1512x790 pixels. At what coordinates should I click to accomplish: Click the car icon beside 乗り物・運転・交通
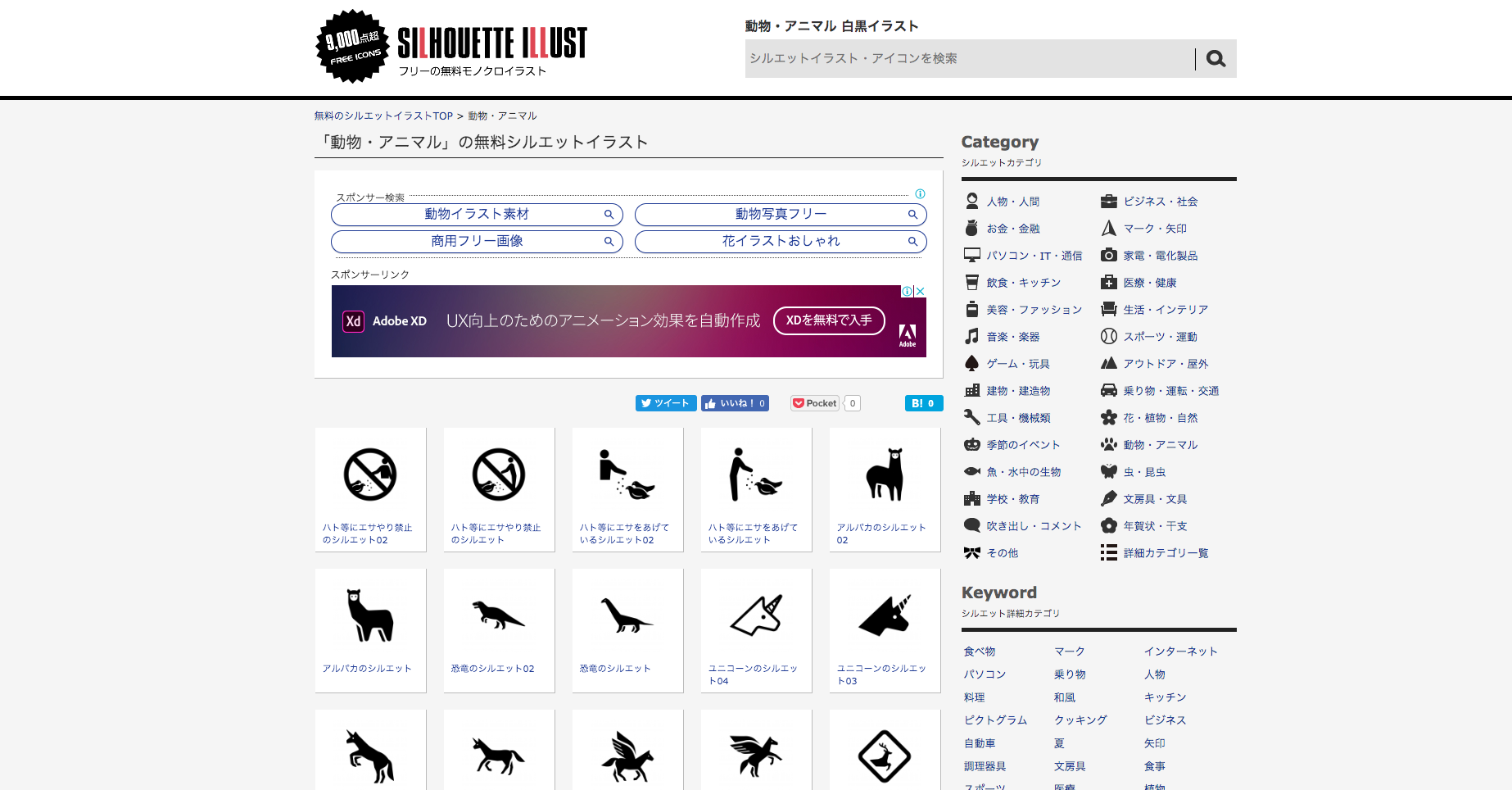[x=1109, y=390]
